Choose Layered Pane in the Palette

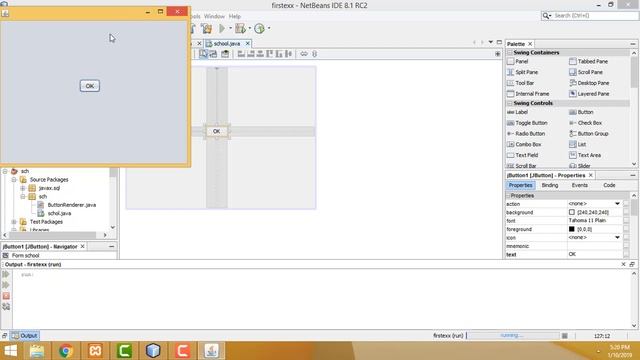[x=589, y=94]
